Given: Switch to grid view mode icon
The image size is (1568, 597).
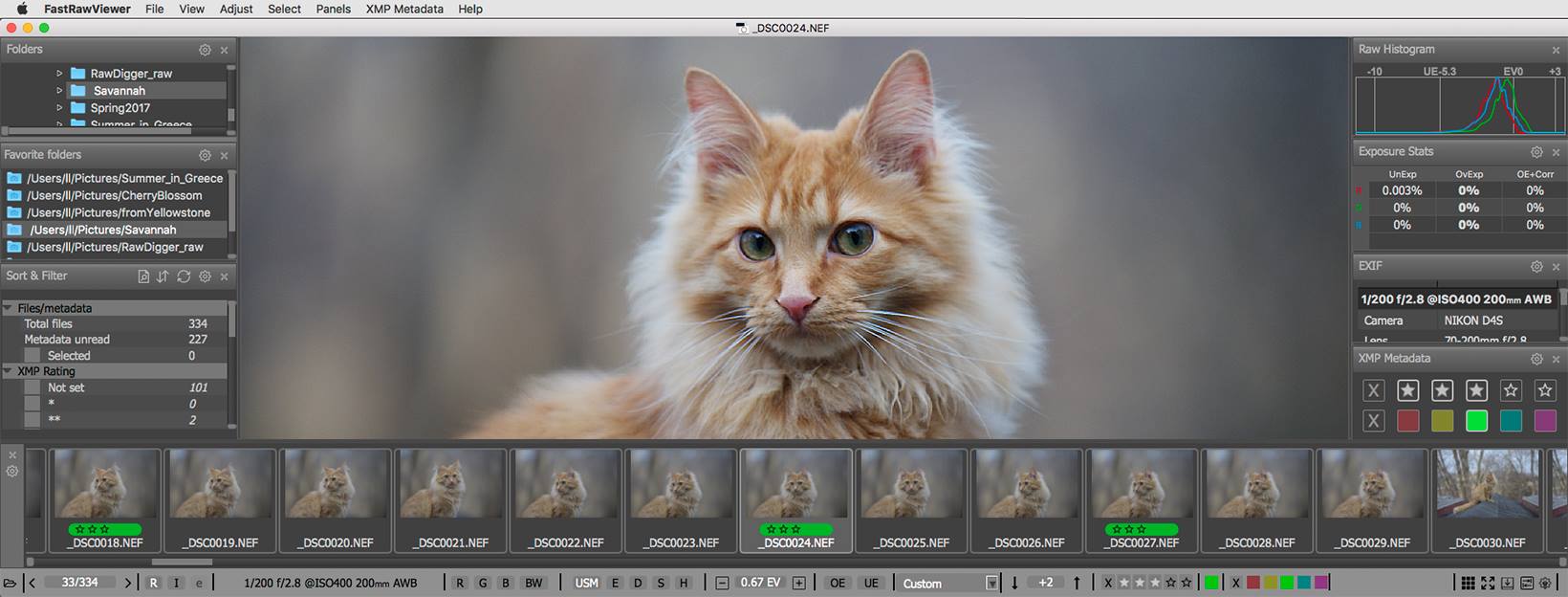Looking at the screenshot, I should point(1469,583).
